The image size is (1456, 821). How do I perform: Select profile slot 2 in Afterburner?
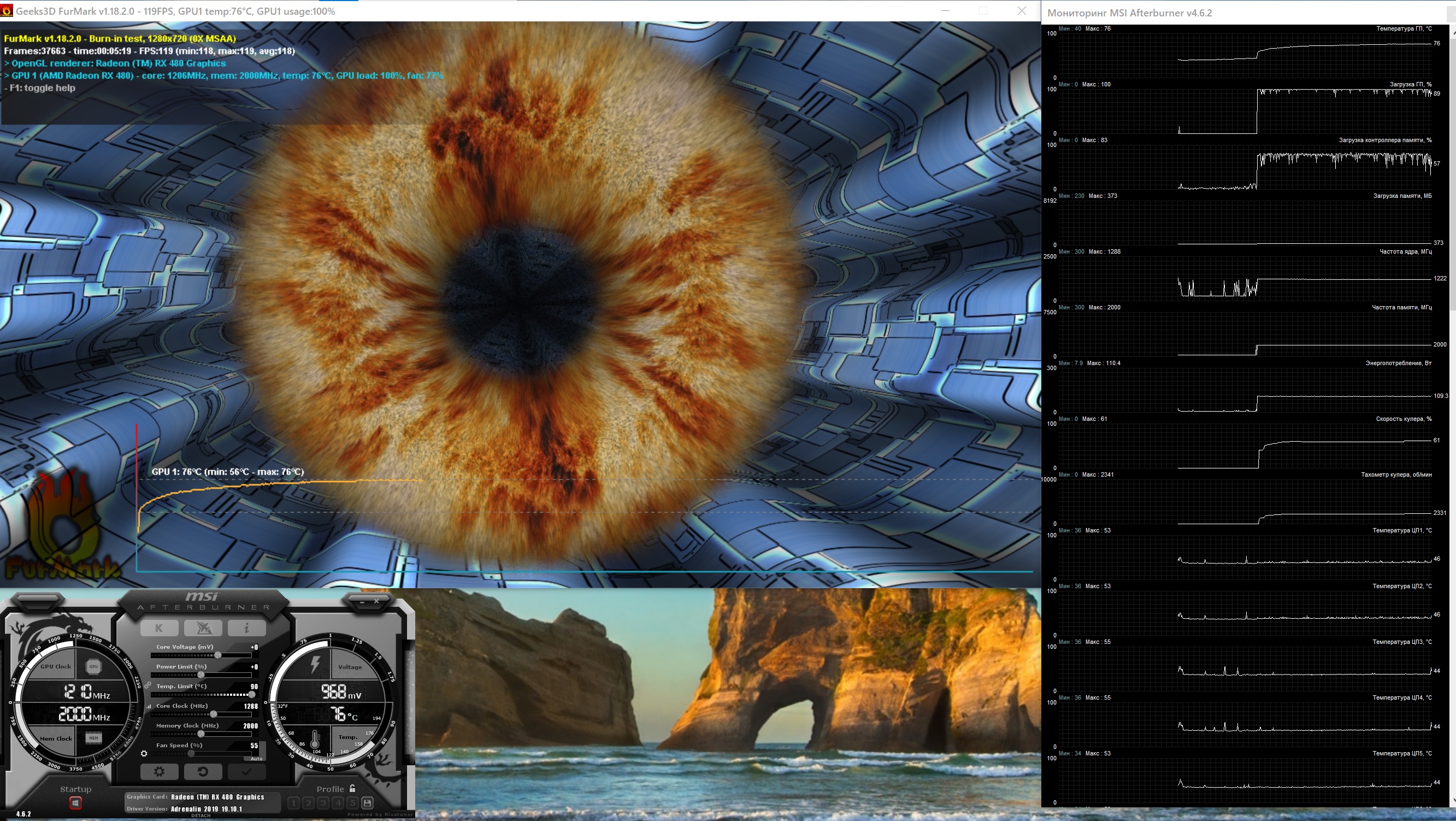tap(309, 802)
